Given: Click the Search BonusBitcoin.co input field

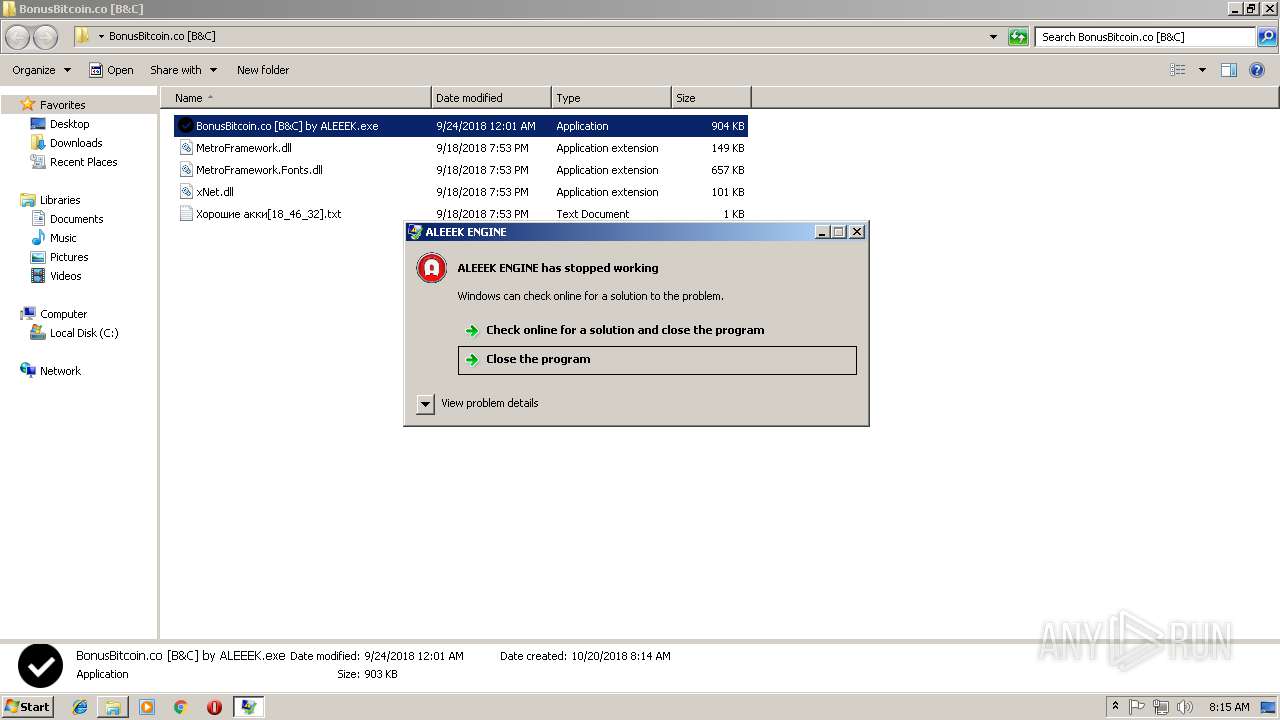Looking at the screenshot, I should 1145,37.
